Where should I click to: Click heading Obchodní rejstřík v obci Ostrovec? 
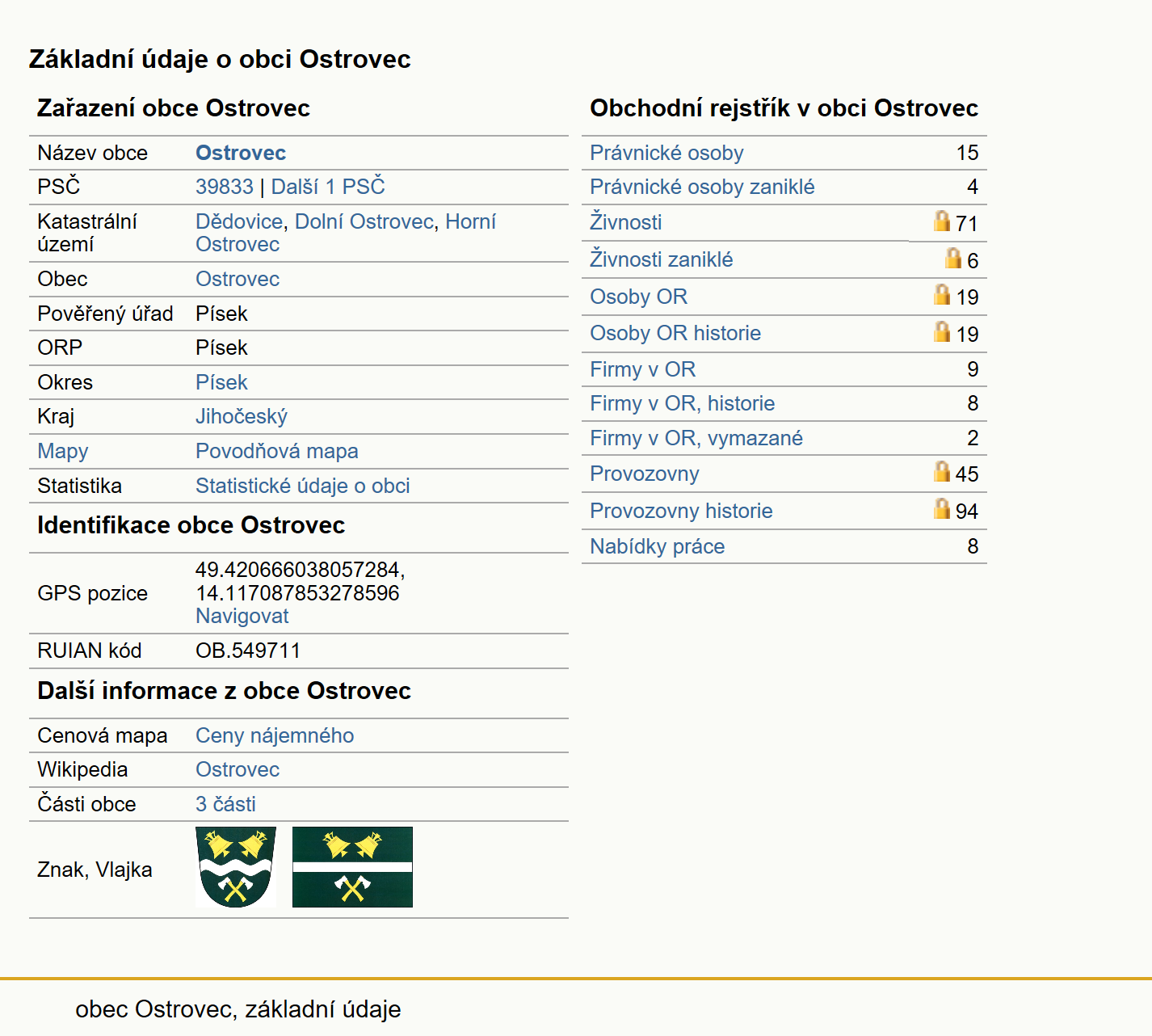[x=784, y=108]
